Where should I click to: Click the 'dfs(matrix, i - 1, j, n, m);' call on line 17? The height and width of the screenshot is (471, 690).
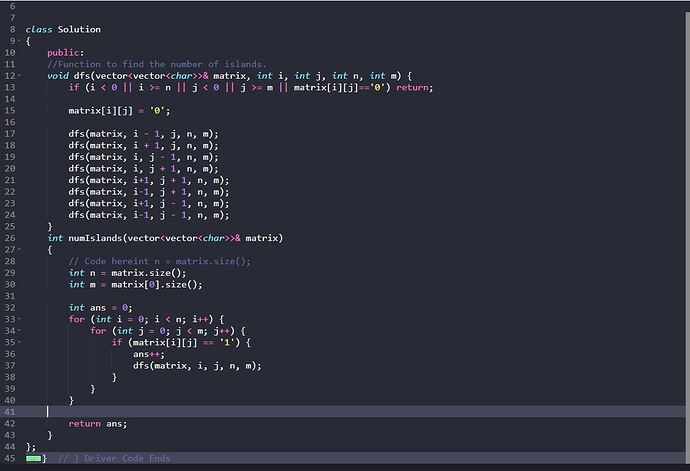coord(143,134)
